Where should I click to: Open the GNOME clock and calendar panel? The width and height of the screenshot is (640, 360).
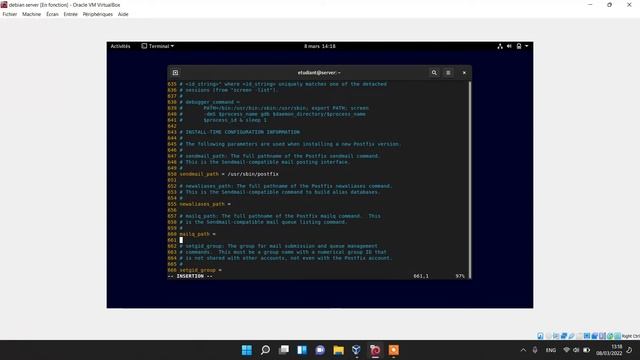pos(320,46)
